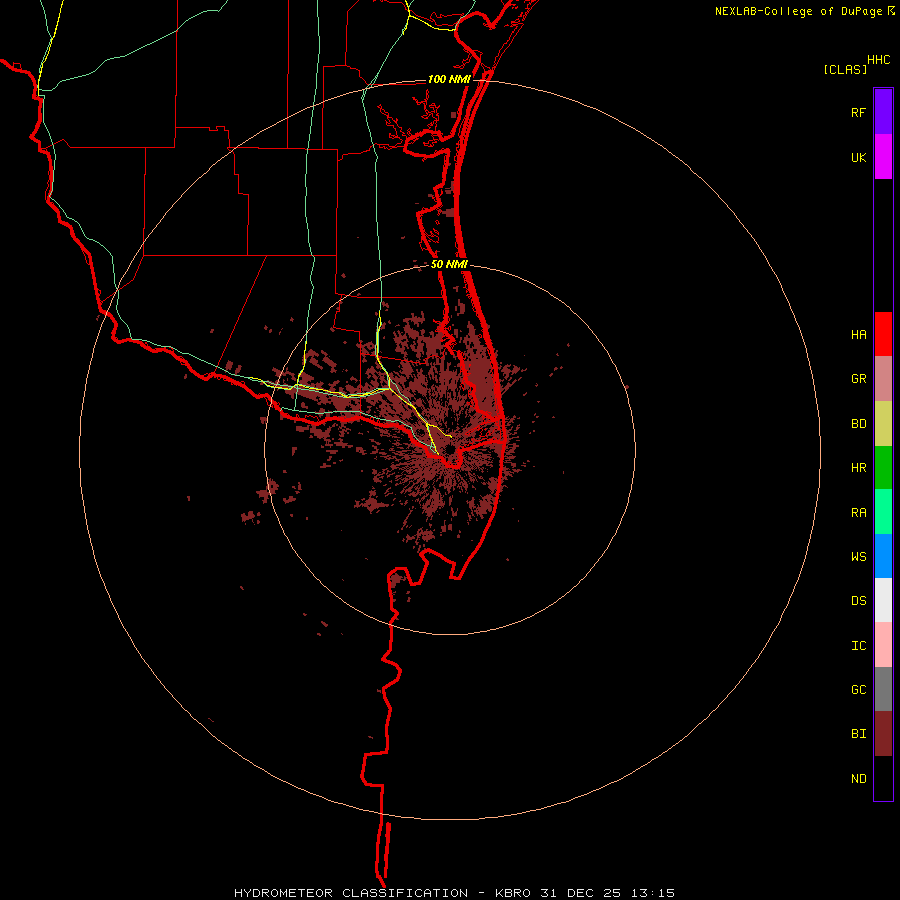Image resolution: width=900 pixels, height=900 pixels.
Task: Click the RF purple legend swatch
Action: [x=883, y=112]
